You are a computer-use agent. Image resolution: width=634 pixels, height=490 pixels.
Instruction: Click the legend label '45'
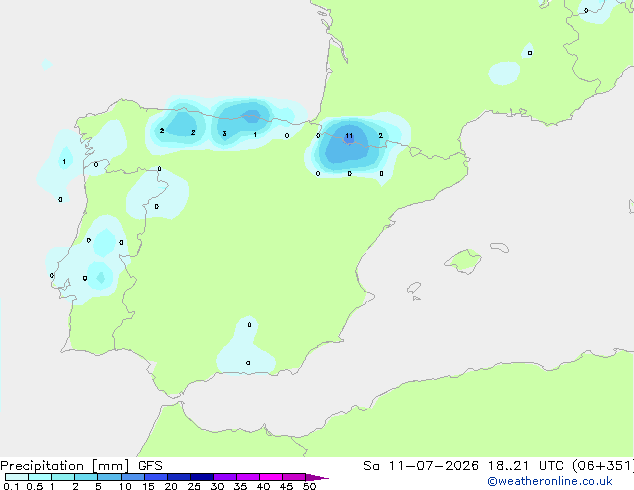(286, 486)
